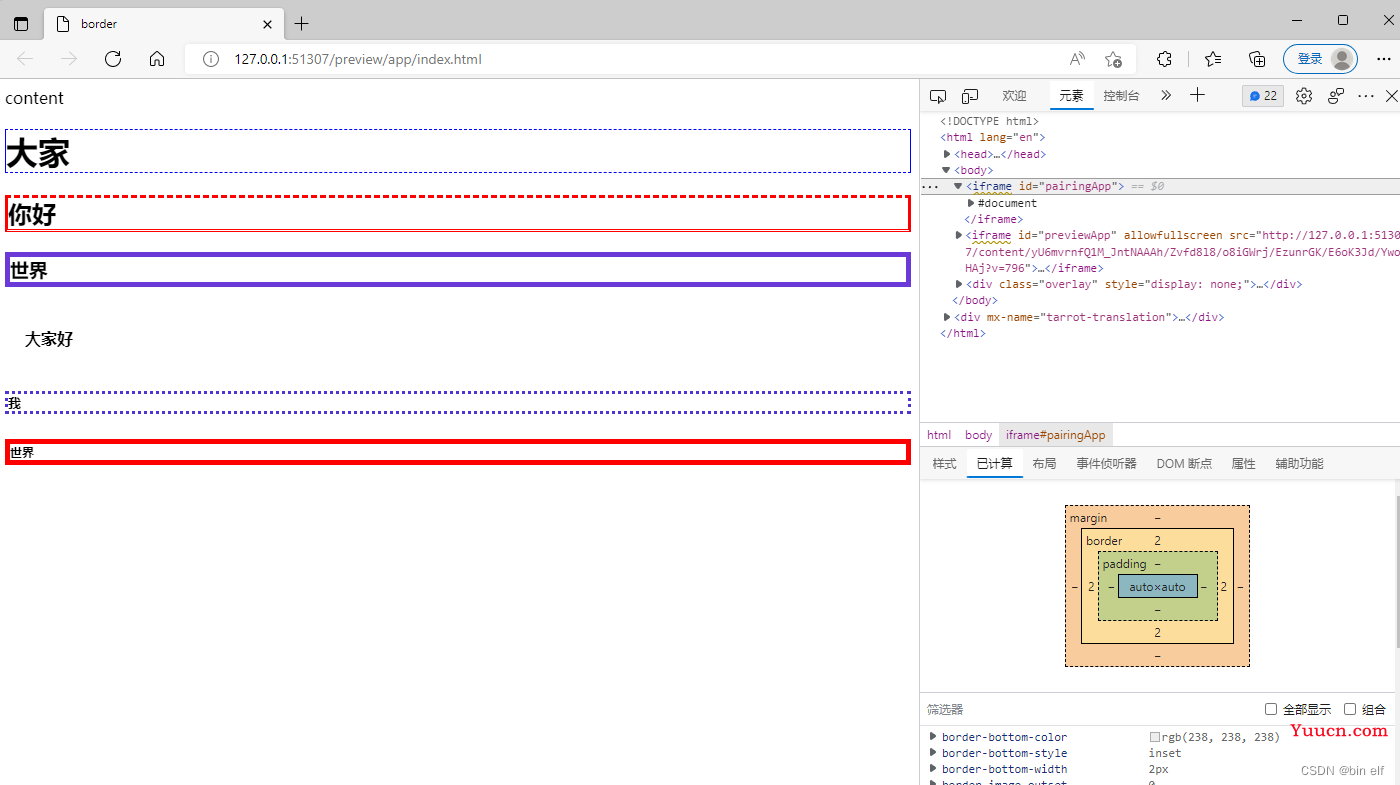
Task: Open the tab actions menu icon
Action: 21,24
